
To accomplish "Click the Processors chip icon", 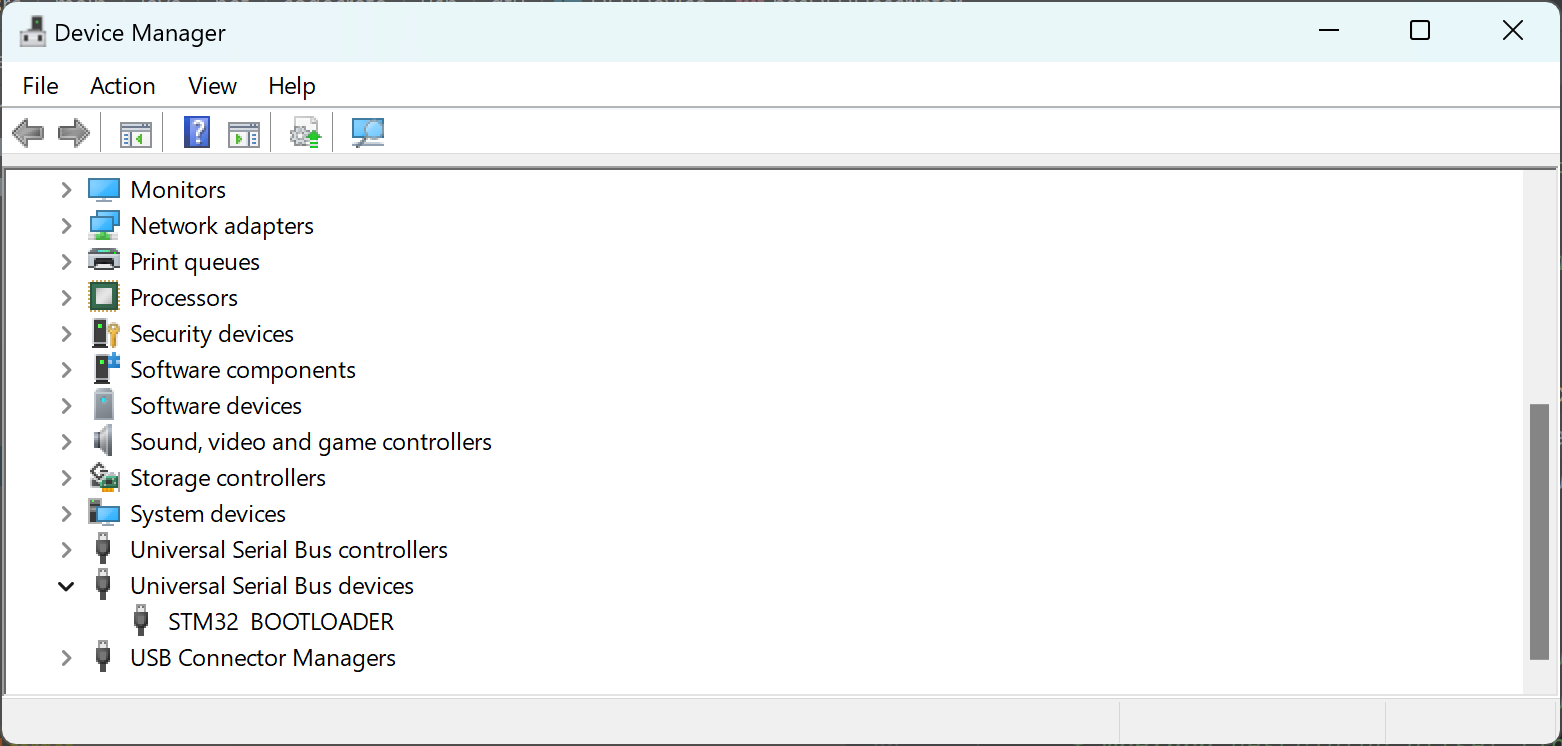I will pos(104,297).
